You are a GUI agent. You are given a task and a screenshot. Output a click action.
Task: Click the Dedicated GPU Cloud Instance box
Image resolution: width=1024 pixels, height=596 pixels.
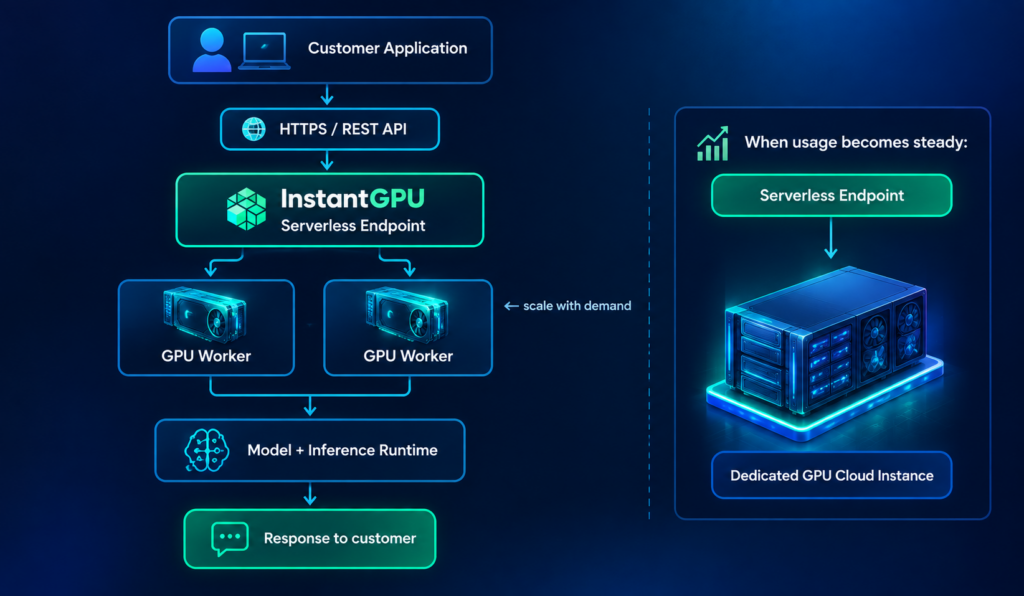coord(831,475)
